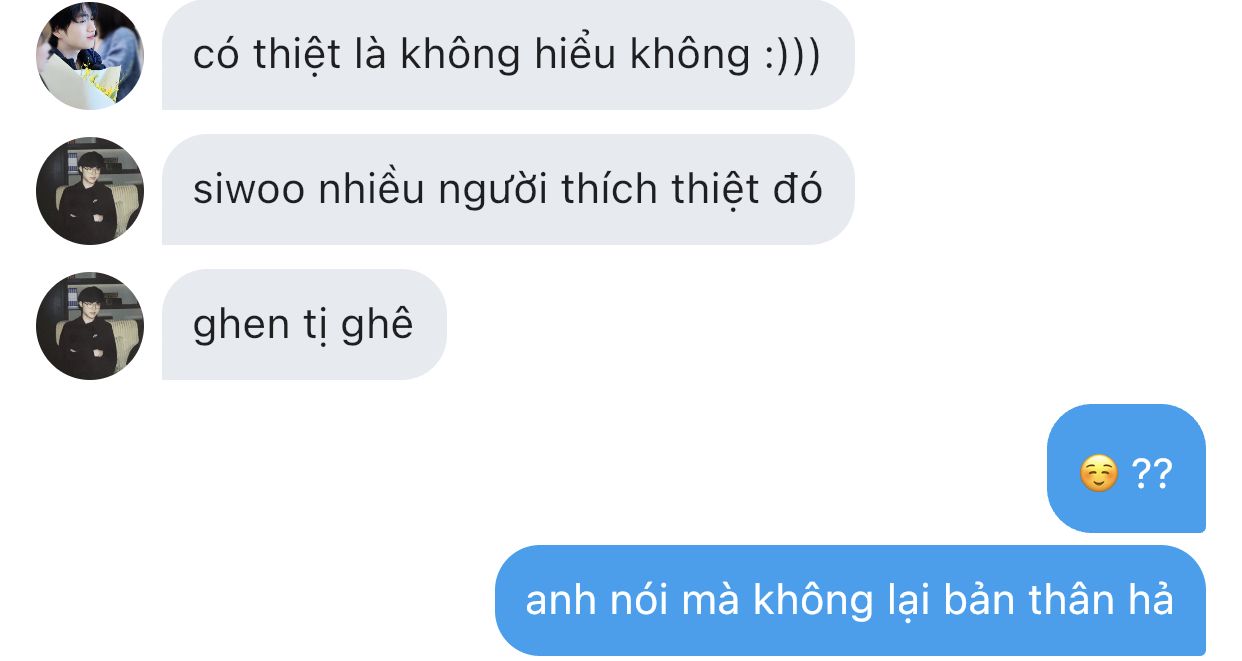Select the 'siwoo nhiều người thích thiệt đó' bubble
1242x661 pixels.
[x=508, y=190]
